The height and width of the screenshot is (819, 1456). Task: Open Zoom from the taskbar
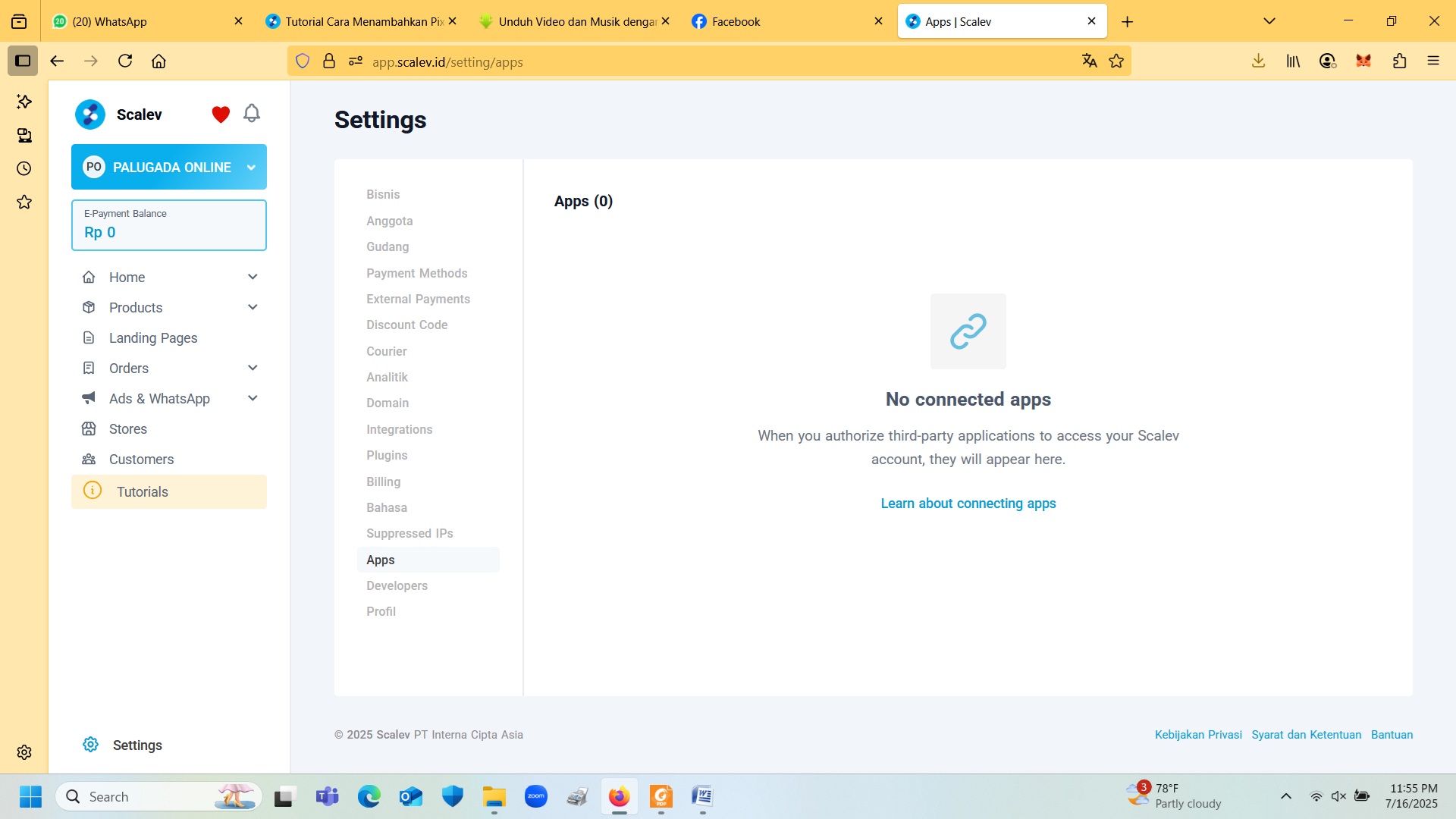(x=536, y=796)
